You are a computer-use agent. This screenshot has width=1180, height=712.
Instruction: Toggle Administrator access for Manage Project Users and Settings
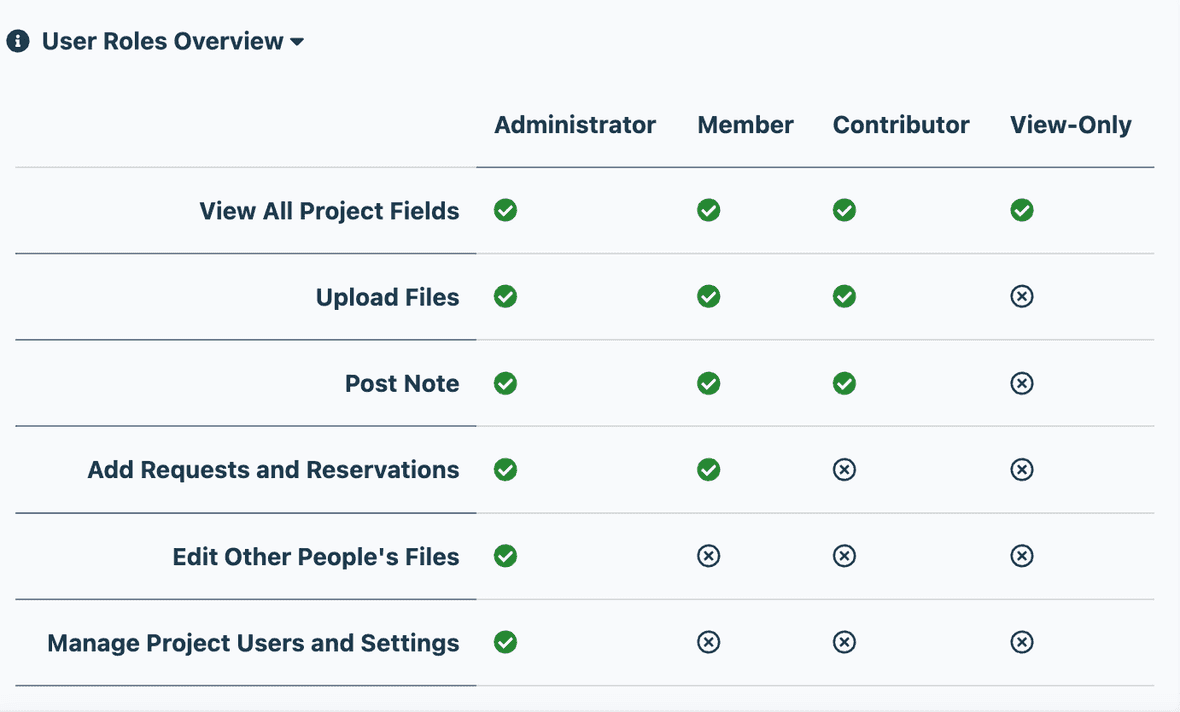coord(505,642)
